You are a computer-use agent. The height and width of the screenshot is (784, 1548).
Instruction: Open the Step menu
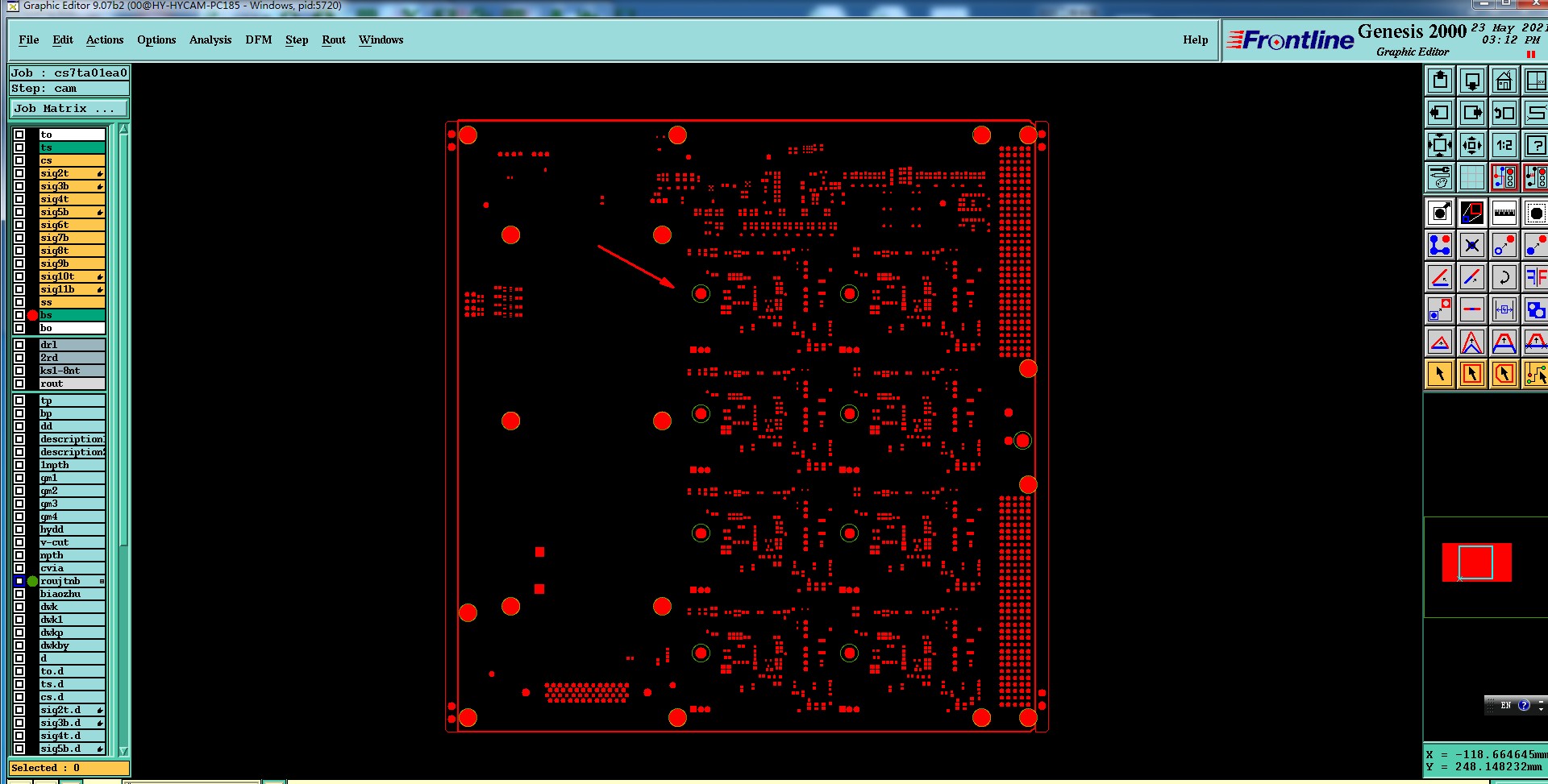tap(297, 39)
